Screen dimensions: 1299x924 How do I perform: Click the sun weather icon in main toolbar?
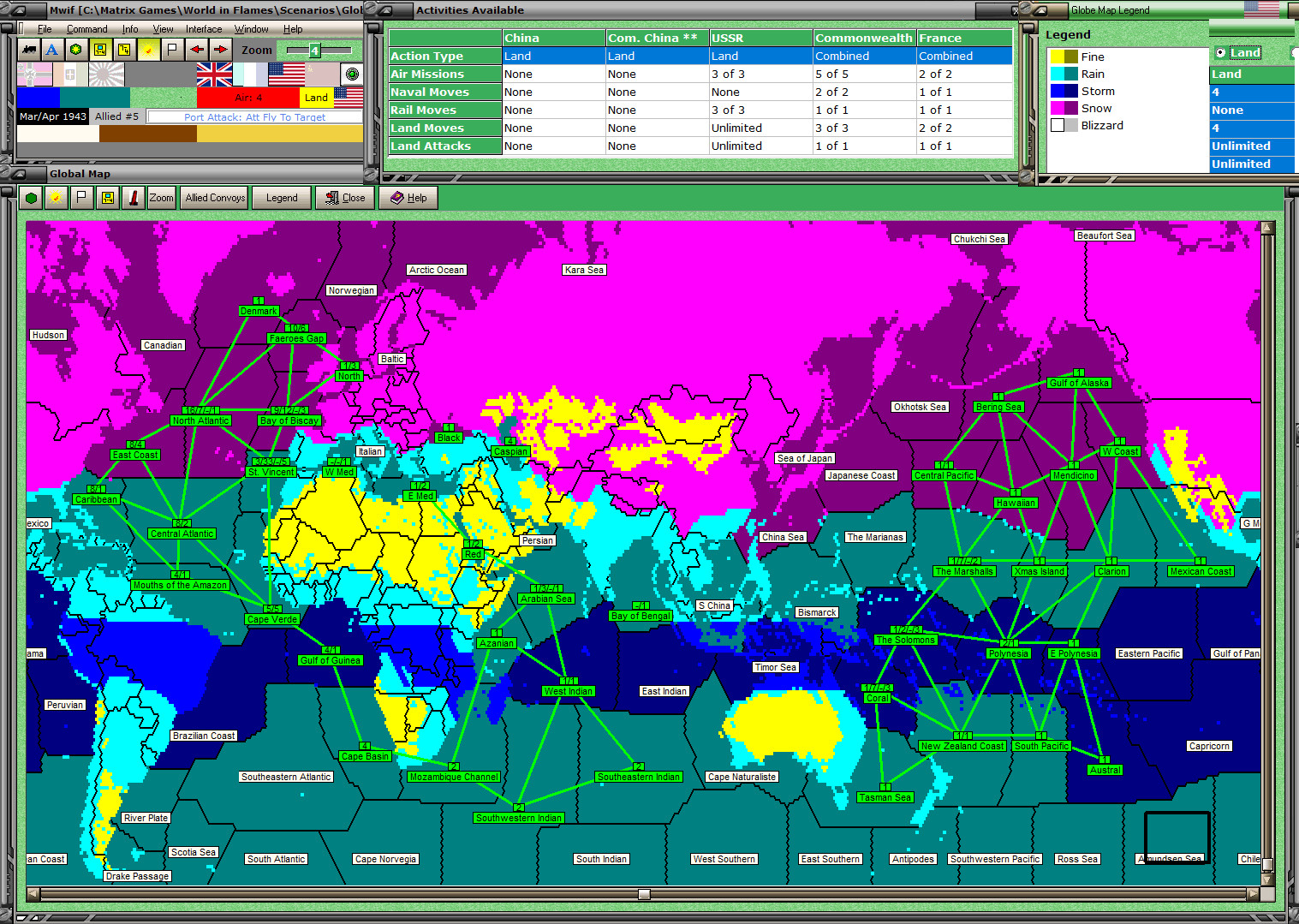coord(148,50)
